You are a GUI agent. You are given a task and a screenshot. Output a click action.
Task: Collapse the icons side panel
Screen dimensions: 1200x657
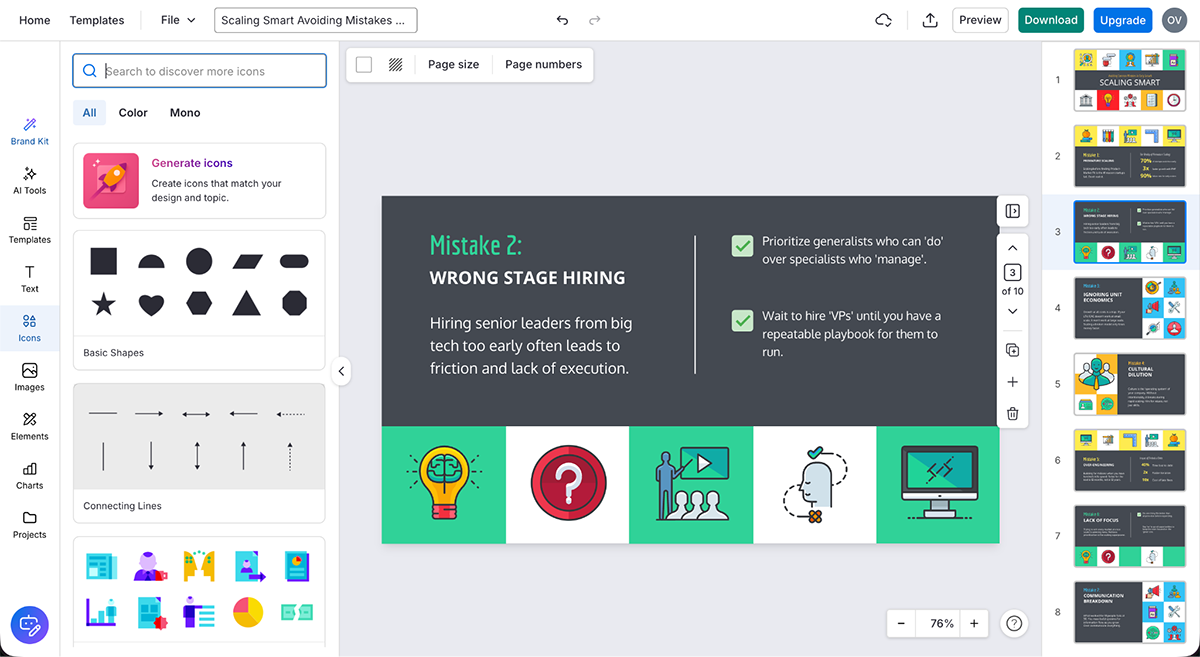point(341,371)
